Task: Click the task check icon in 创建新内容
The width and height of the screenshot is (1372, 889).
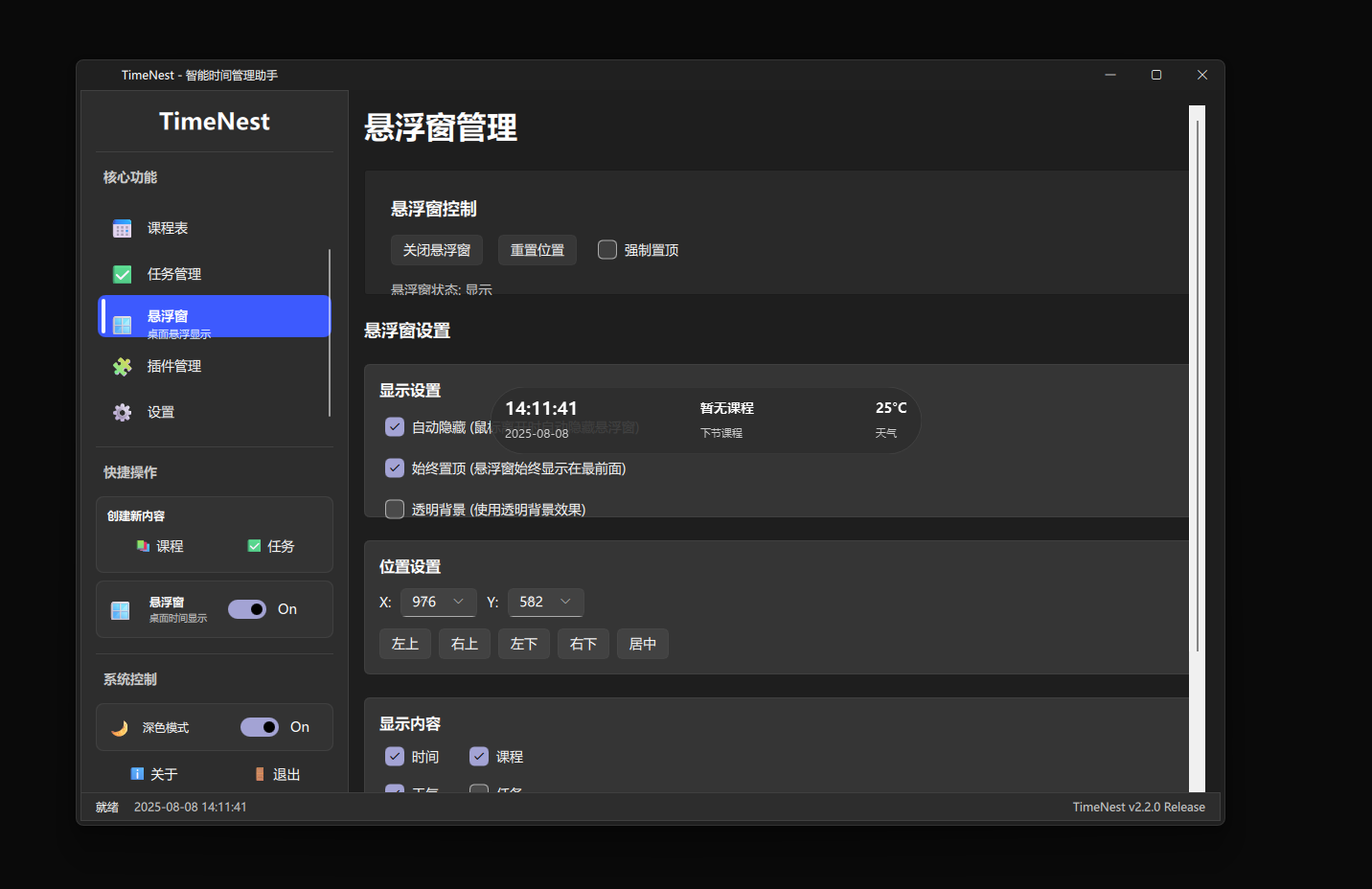Action: tap(254, 546)
